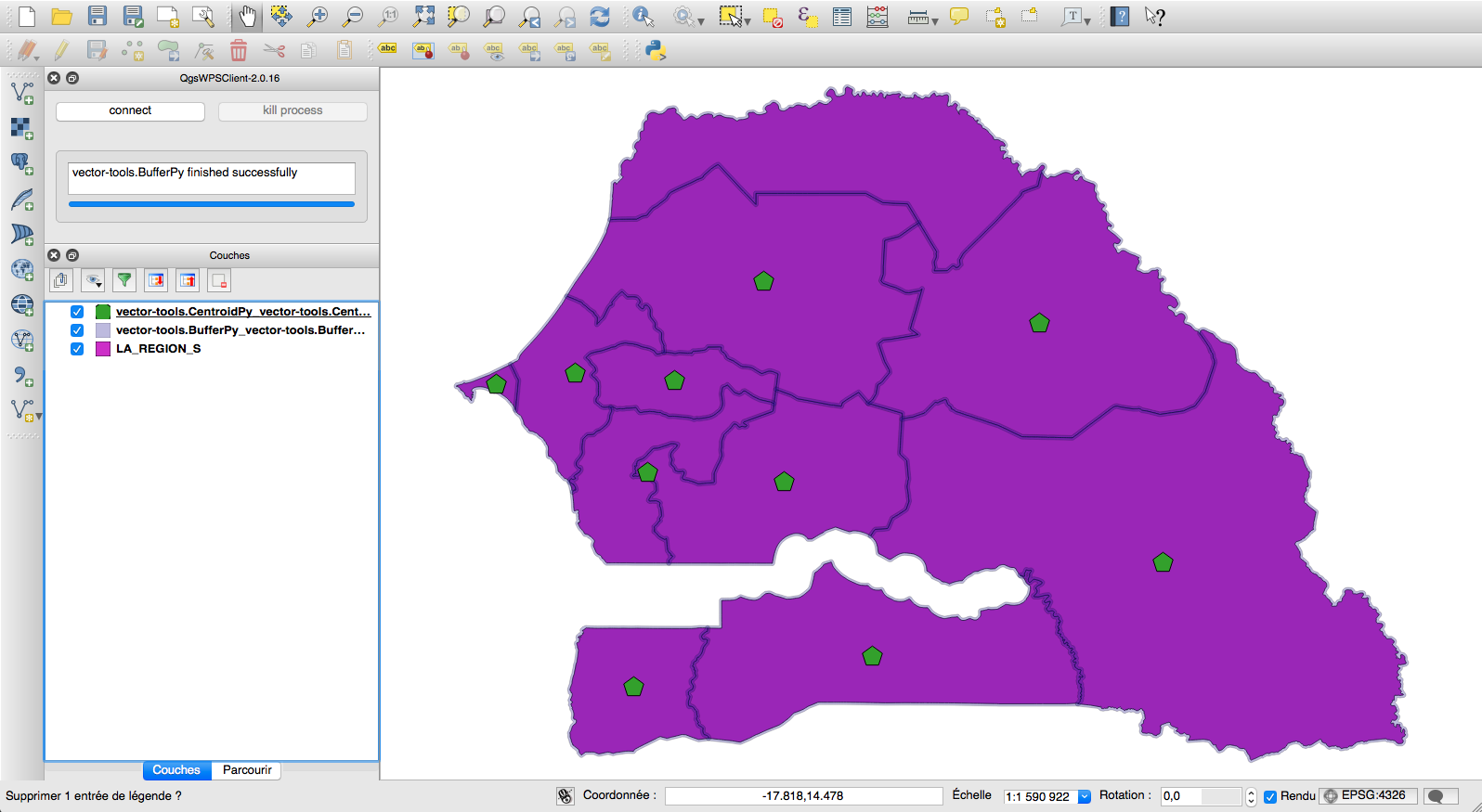Click the EPSG:4326 CRS button

click(1367, 795)
